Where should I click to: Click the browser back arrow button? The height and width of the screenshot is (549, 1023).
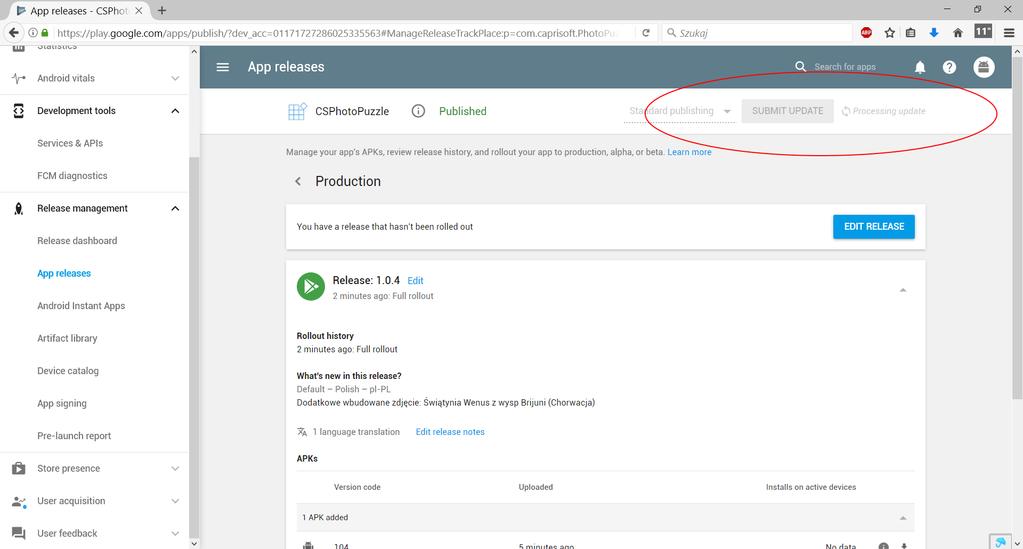coord(14,33)
